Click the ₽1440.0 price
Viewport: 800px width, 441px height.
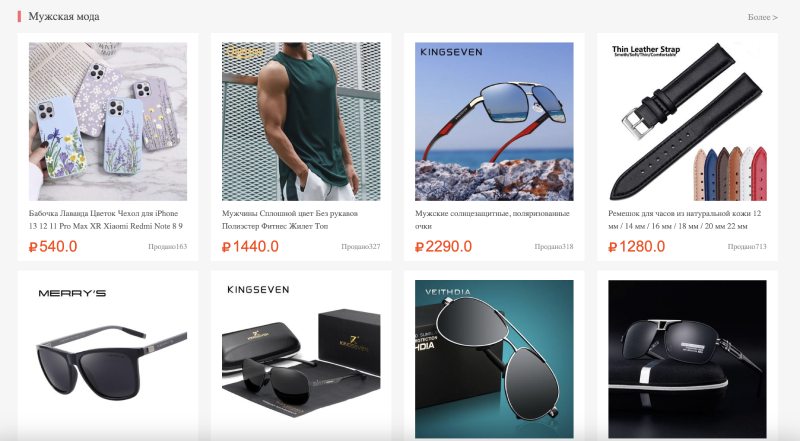pyautogui.click(x=250, y=247)
